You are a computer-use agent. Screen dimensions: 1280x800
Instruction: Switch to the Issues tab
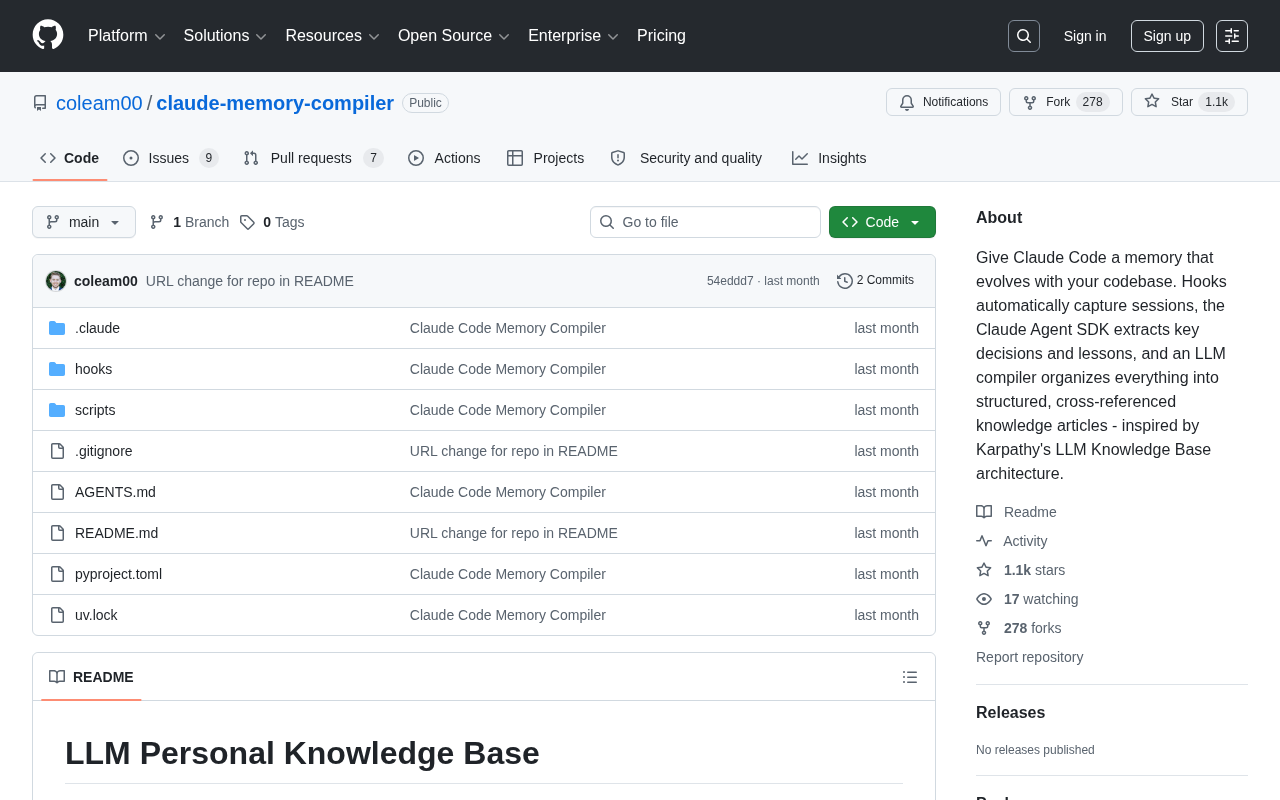click(171, 158)
